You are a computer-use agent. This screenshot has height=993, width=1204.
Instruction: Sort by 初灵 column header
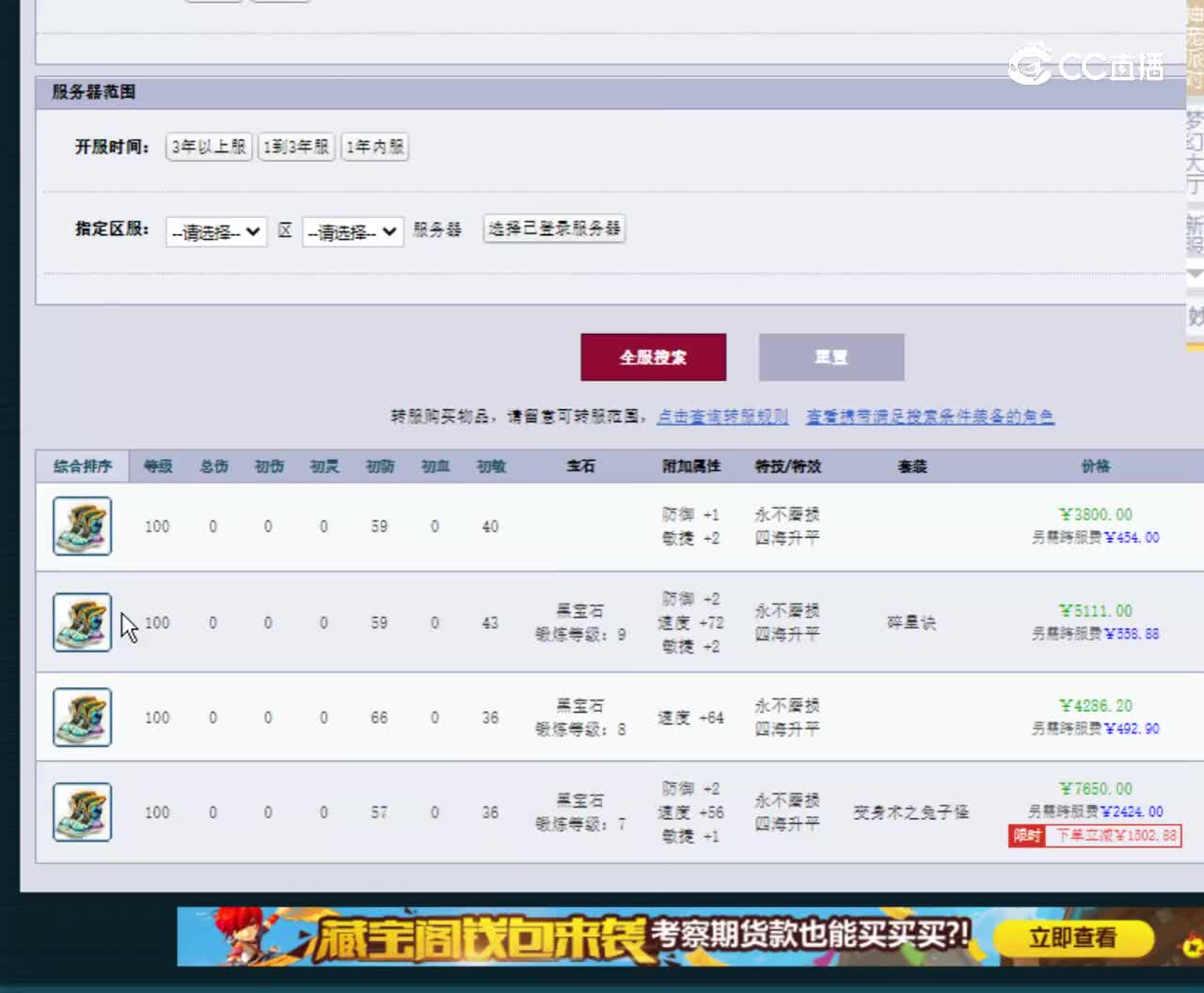[325, 466]
